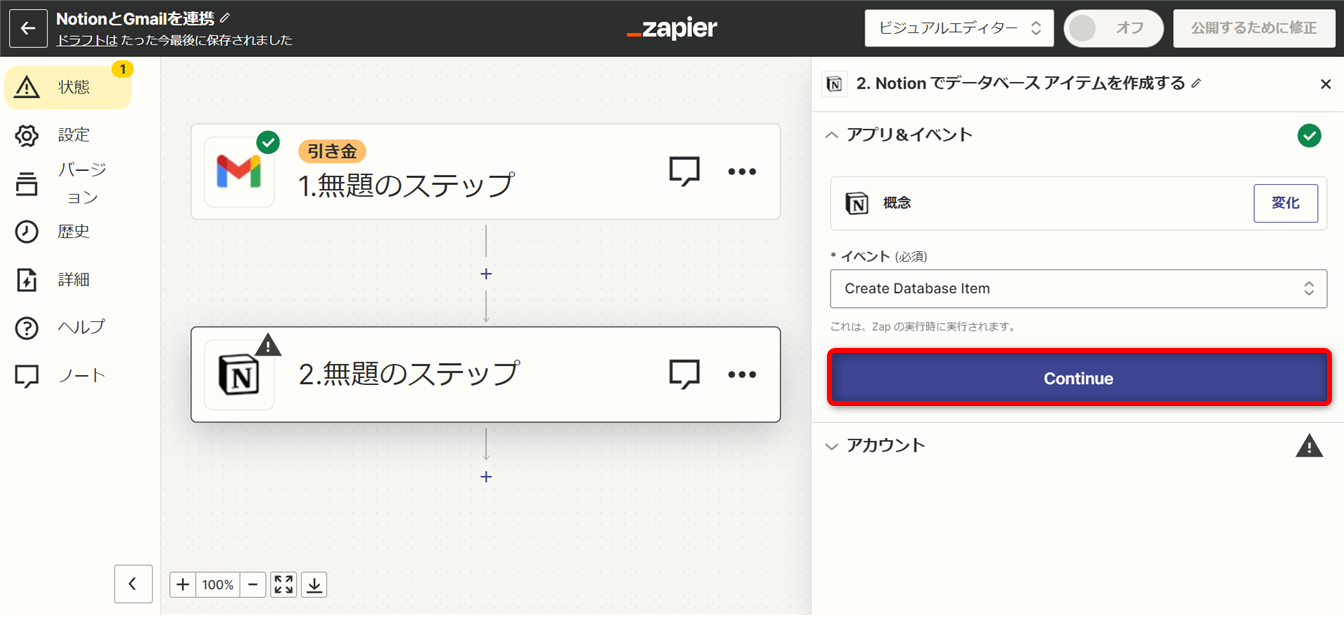Viewport: 1344px width, 617px height.
Task: Click pencil icon next to Zap title
Action: tap(224, 18)
